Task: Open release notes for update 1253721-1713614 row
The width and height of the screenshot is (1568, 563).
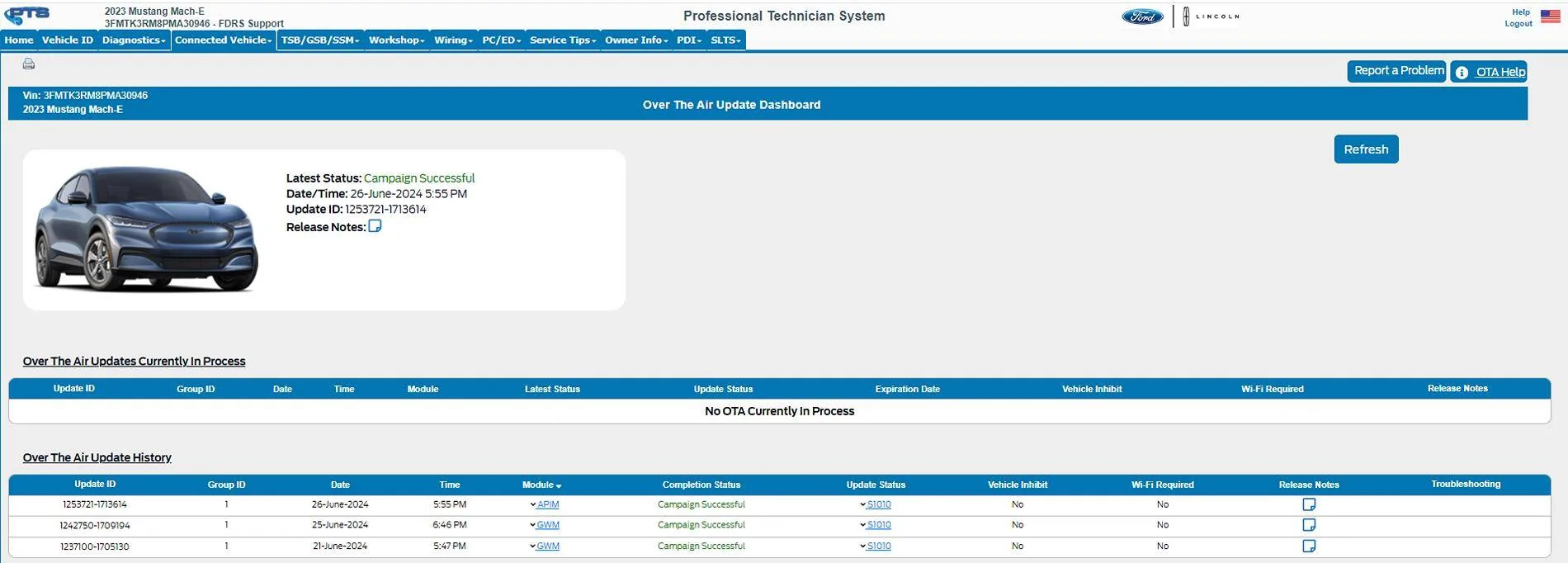Action: click(x=1309, y=504)
